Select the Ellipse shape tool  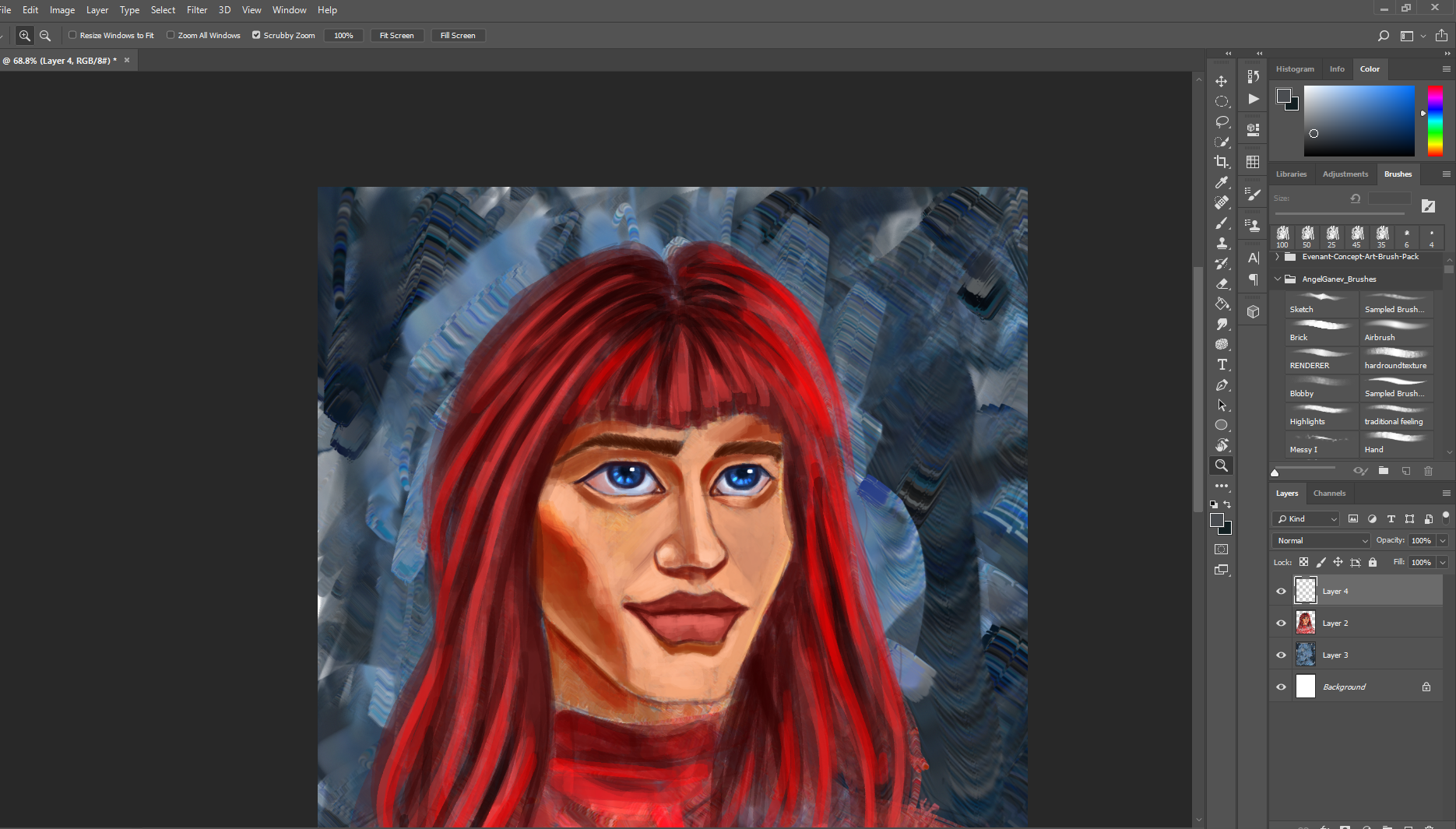pos(1222,425)
